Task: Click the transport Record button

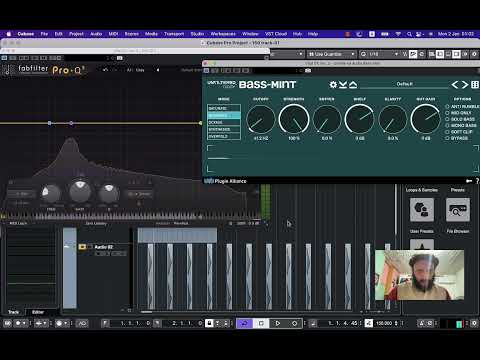Action: (x=294, y=323)
